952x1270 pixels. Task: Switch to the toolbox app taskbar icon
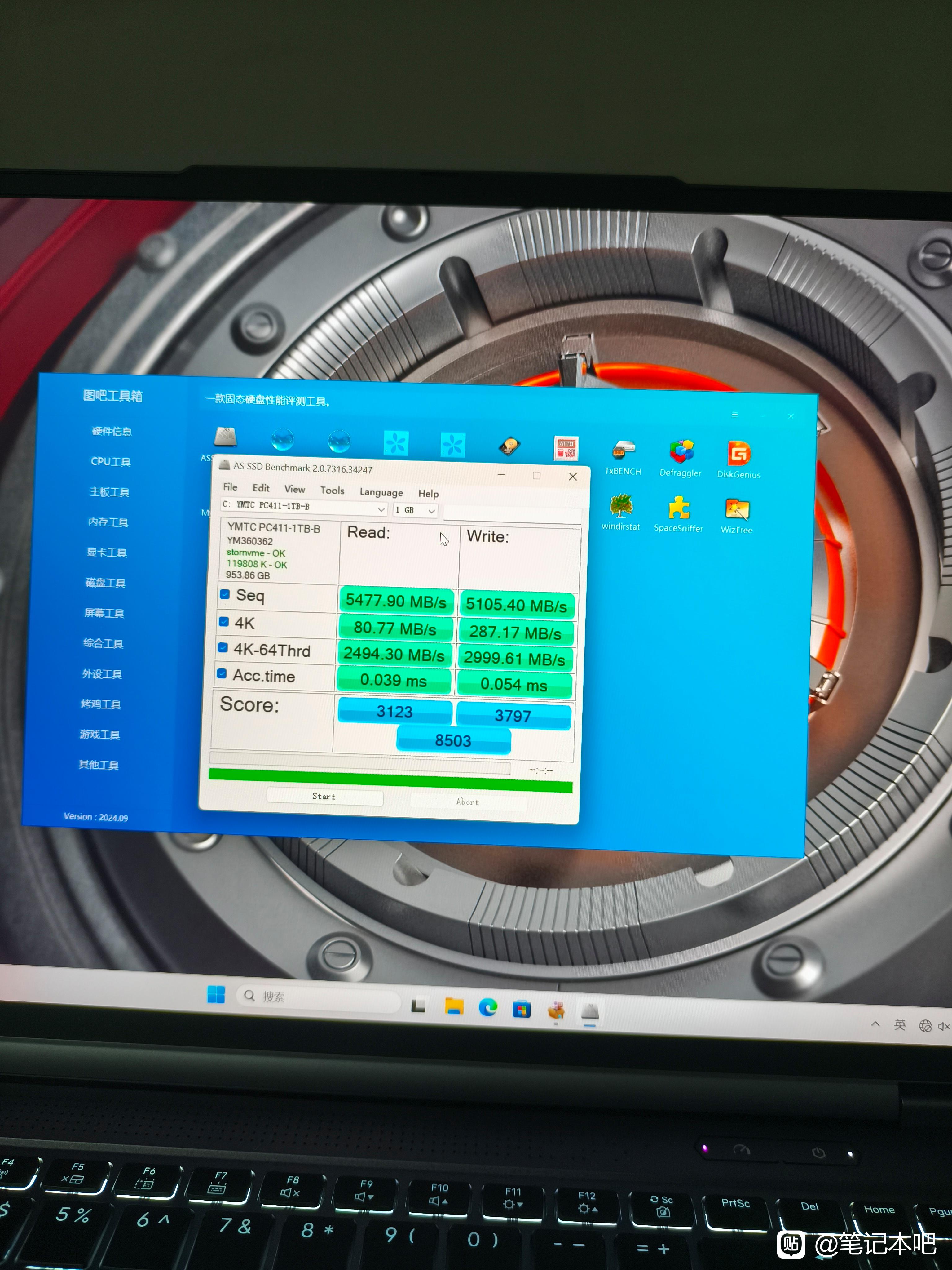coord(556,1010)
